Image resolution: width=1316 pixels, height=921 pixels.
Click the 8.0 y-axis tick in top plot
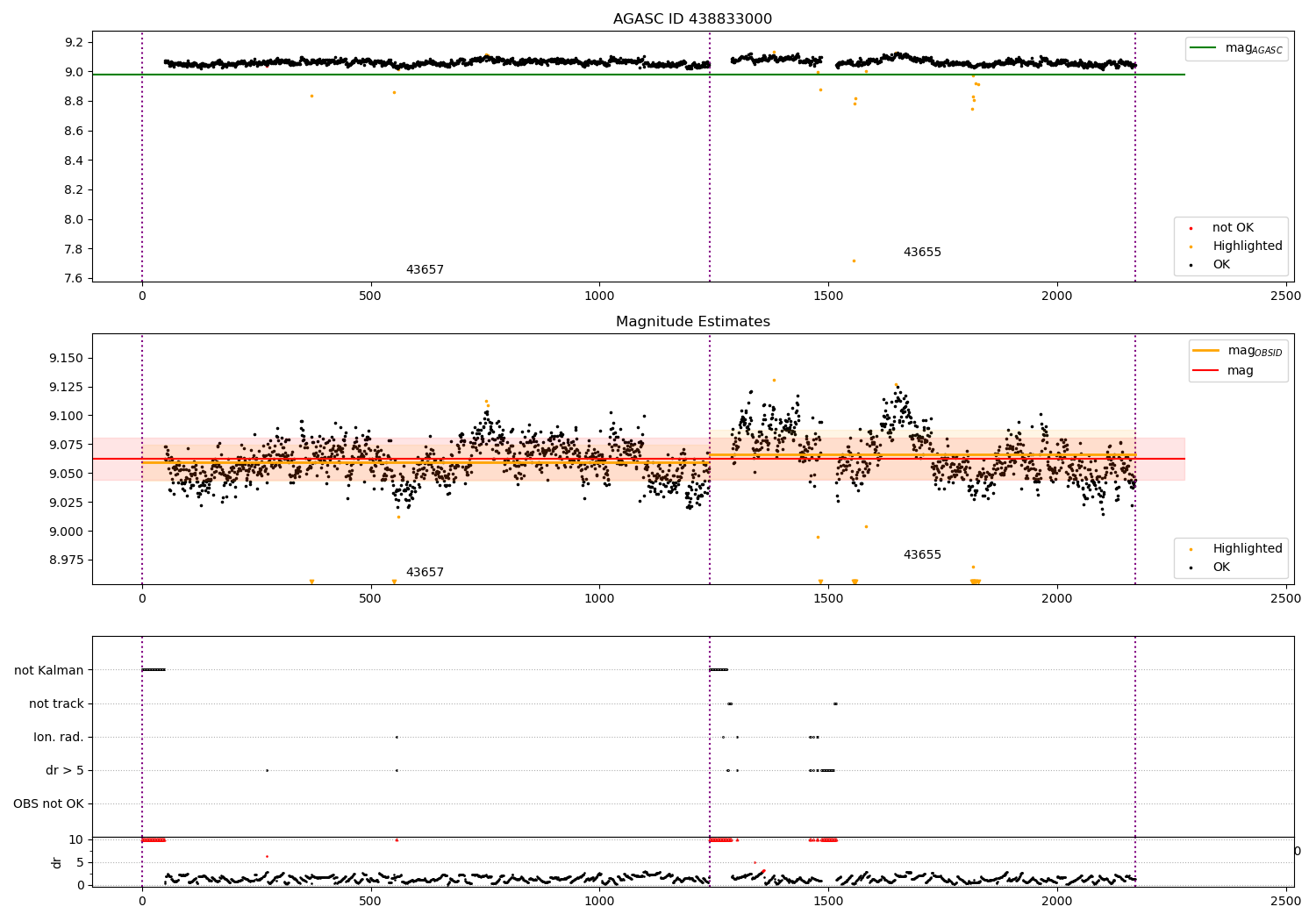(x=74, y=220)
